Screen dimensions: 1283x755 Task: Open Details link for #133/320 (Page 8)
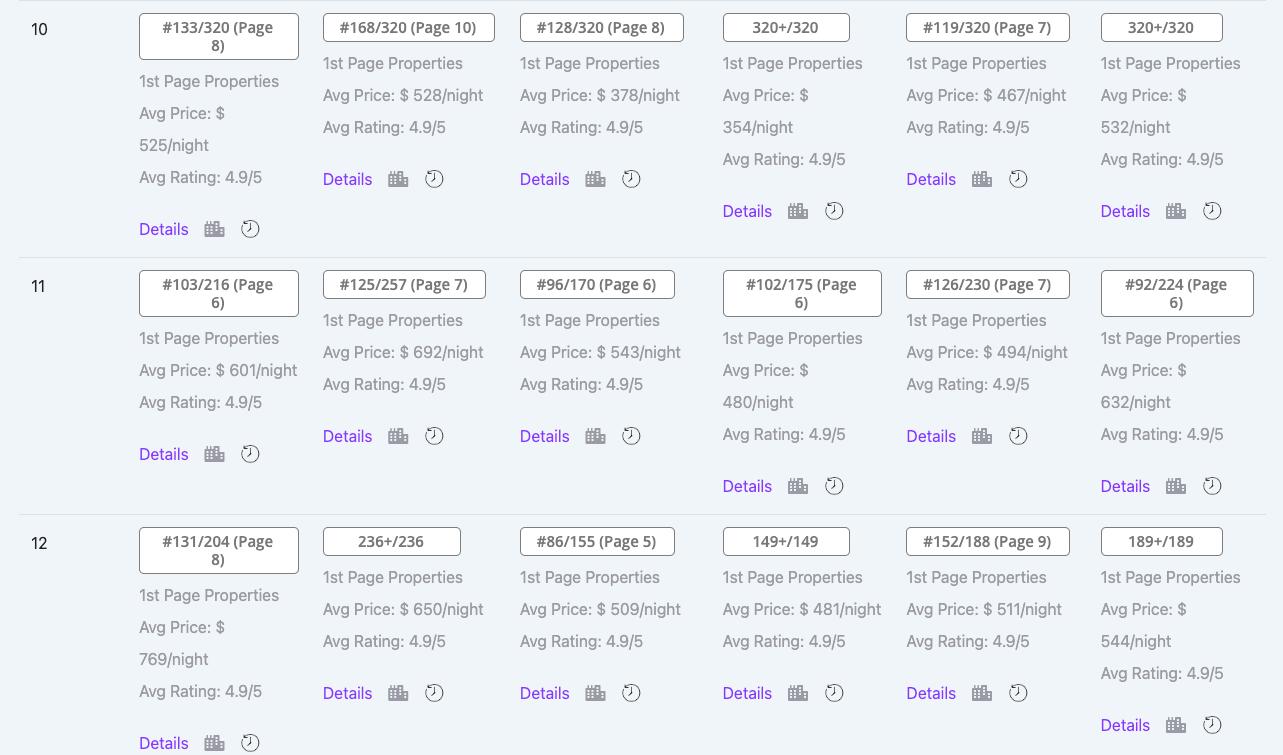click(164, 229)
